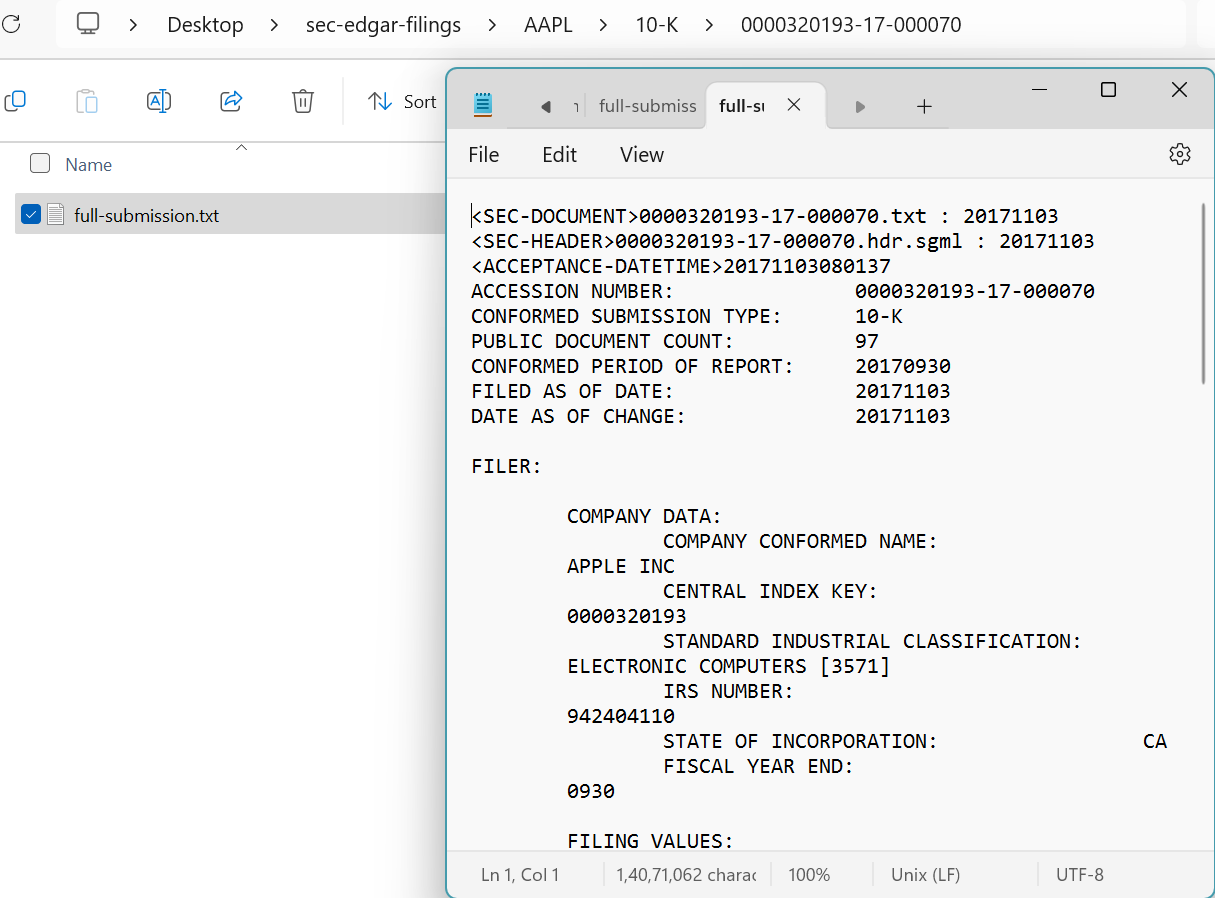This screenshot has width=1215, height=898.
Task: Click the Notepad vertical scrollbar thumb
Action: click(x=1203, y=292)
